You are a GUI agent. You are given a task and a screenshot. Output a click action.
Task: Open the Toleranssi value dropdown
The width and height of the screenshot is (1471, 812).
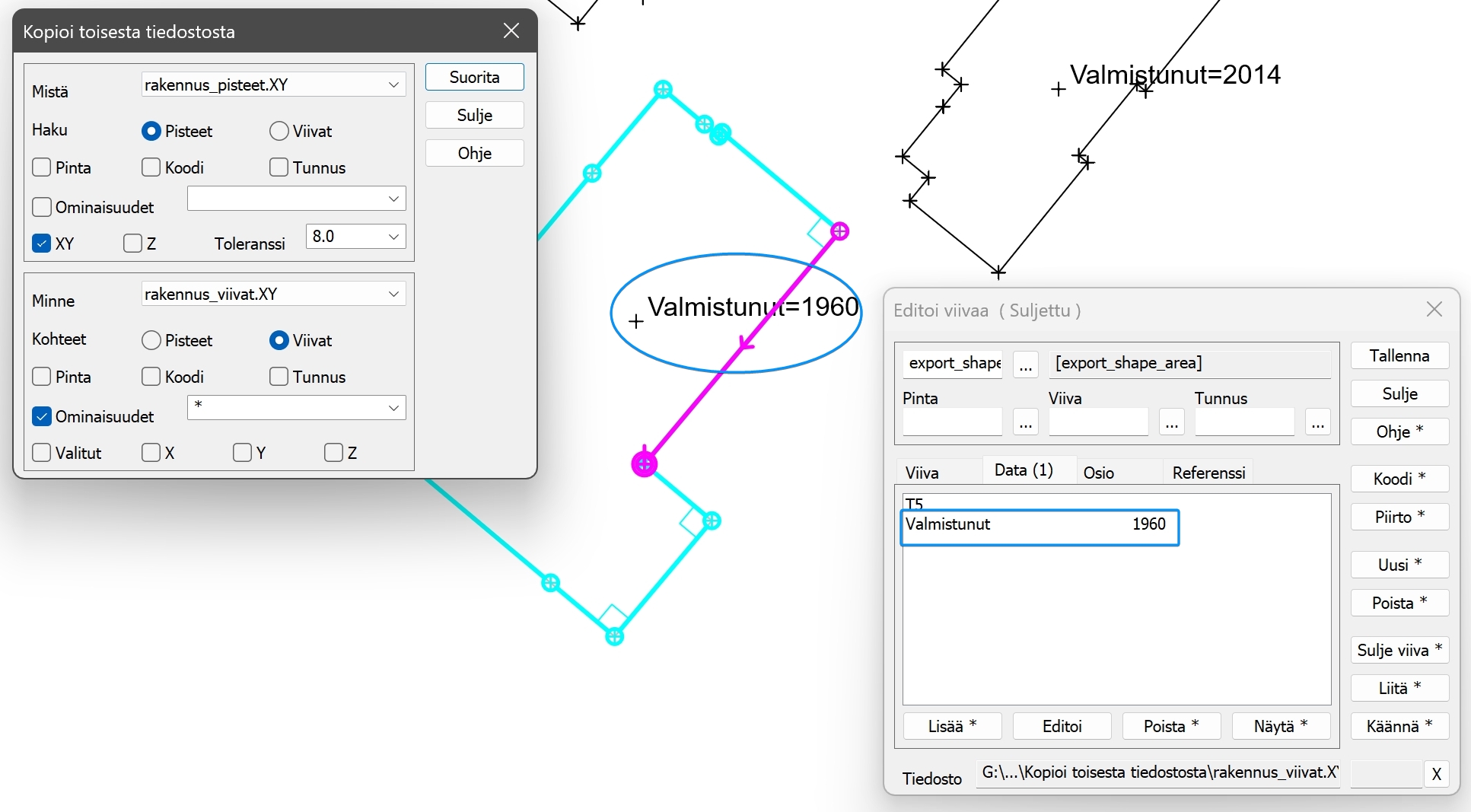click(393, 236)
